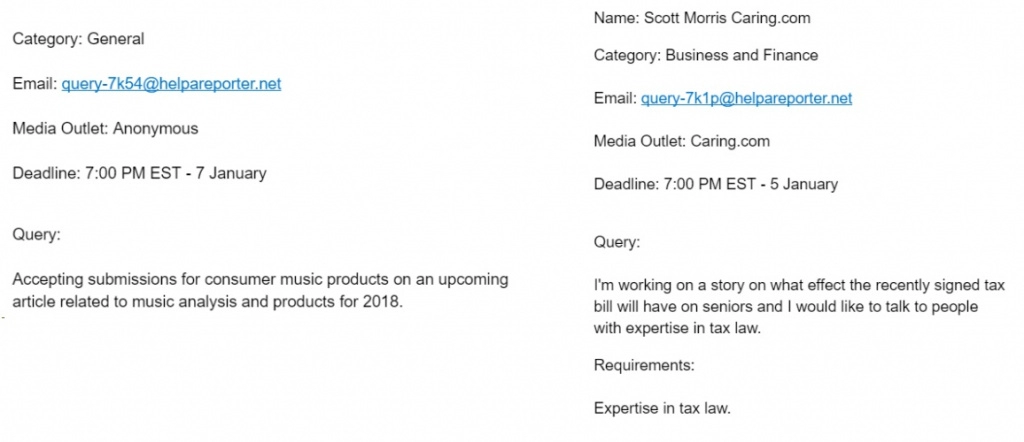This screenshot has height=442, width=1024.
Task: Click the final "Expertise in tax law." line
Action: coord(662,409)
